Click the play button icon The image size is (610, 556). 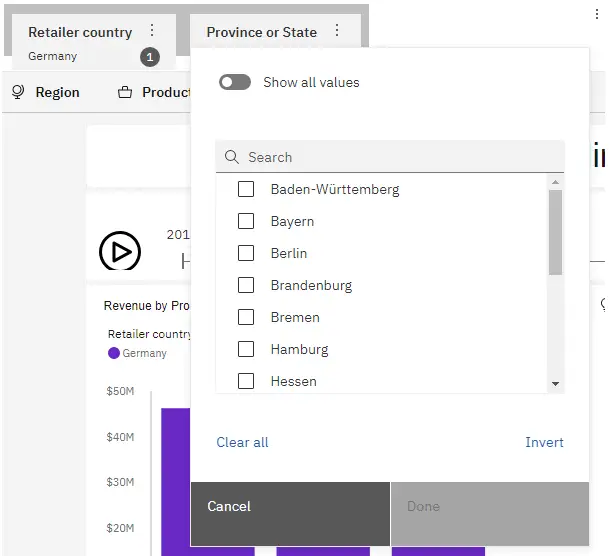pyautogui.click(x=120, y=251)
